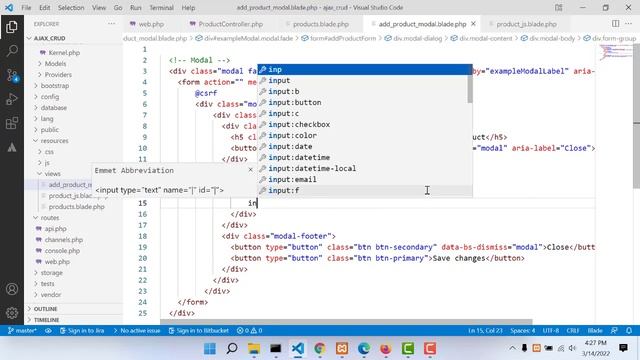Open the Run and Debug view

(x=12, y=99)
